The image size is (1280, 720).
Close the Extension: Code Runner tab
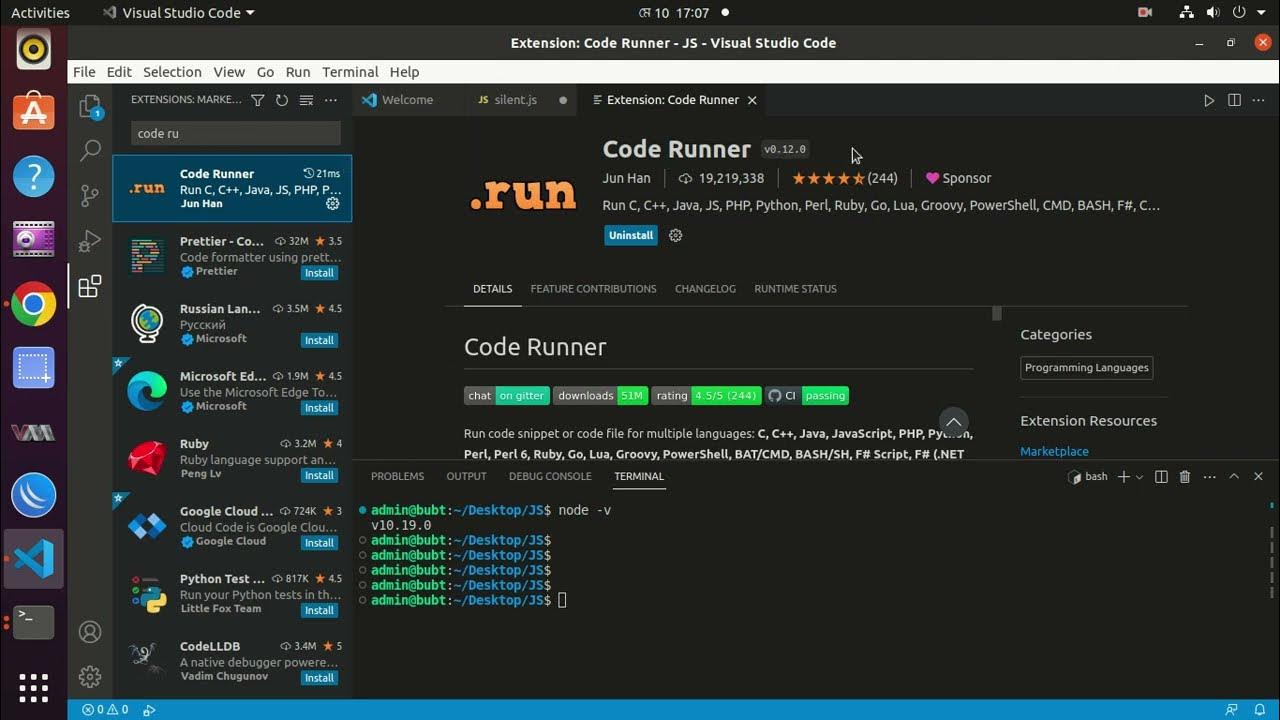point(752,100)
